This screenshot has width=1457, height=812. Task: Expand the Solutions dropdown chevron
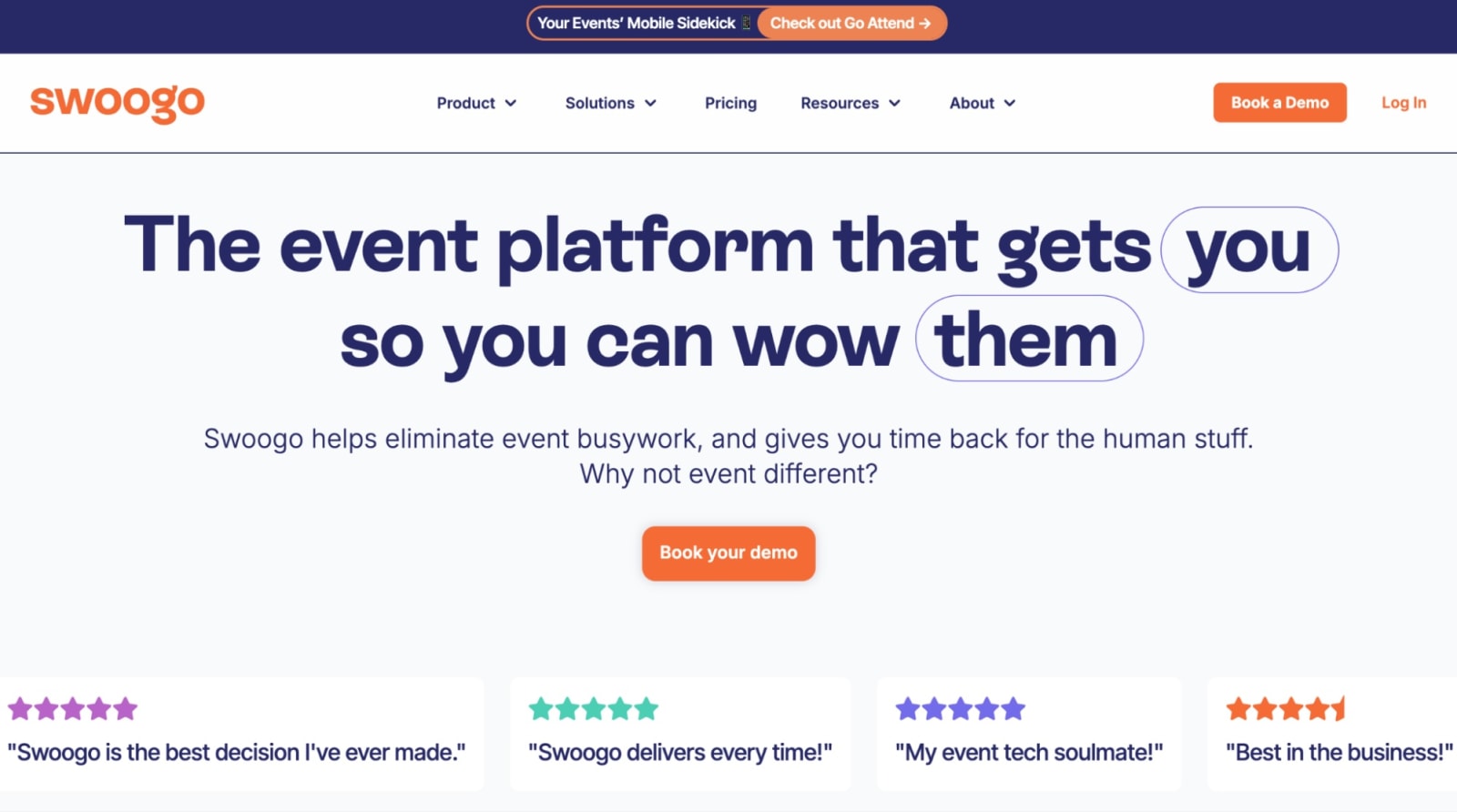[650, 103]
